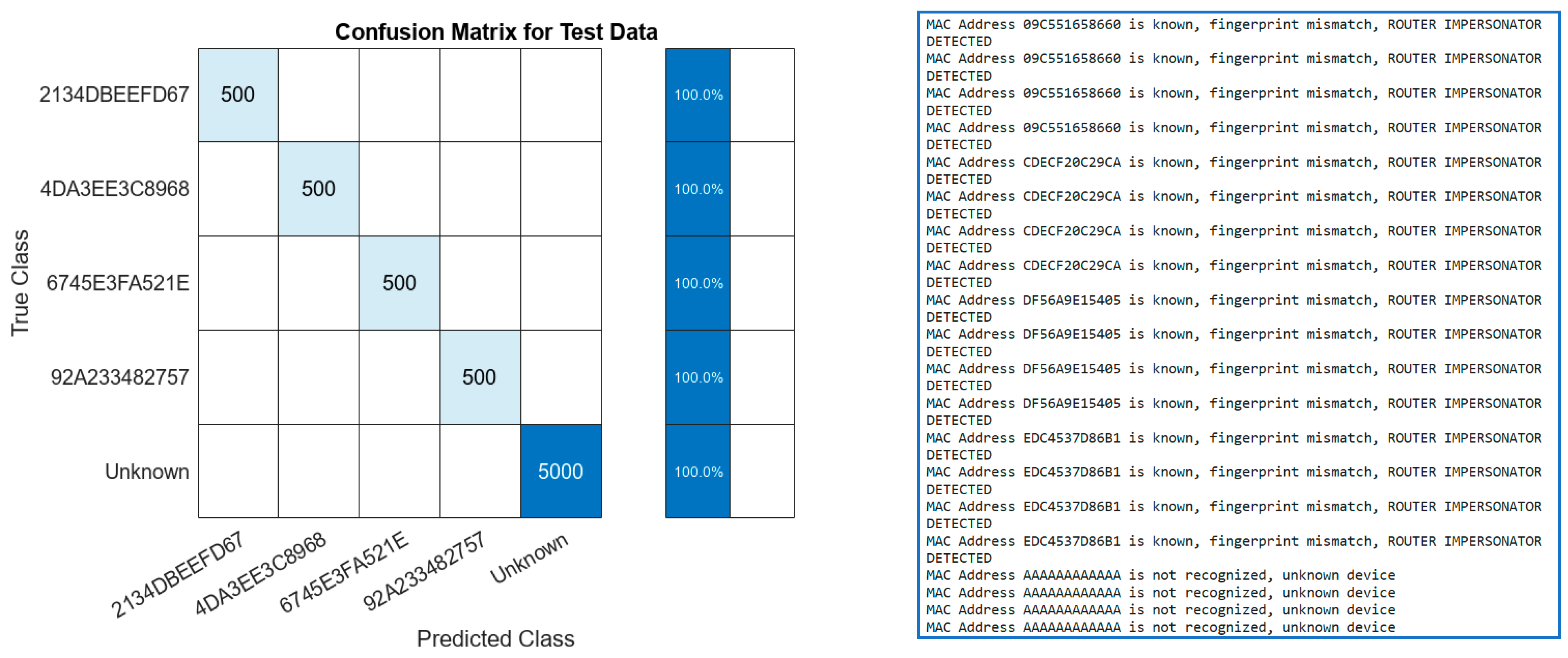Click the 'Unknown' true class row label
This screenshot has height=658, width=1568.
pyautogui.click(x=147, y=471)
